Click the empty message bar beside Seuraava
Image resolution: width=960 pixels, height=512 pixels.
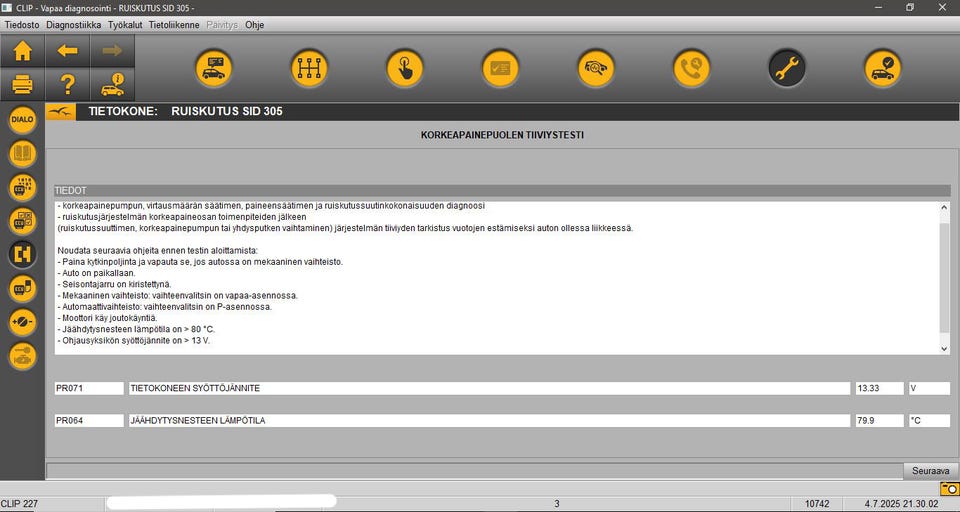click(474, 471)
